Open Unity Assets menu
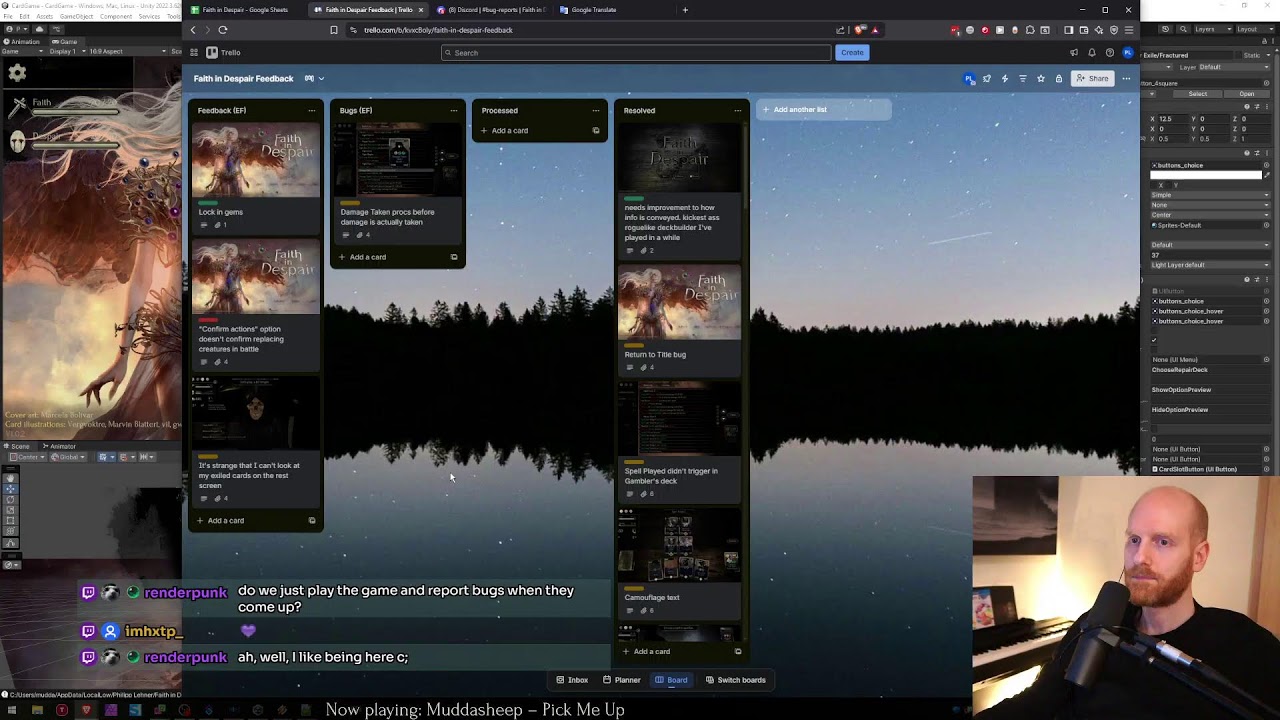Viewport: 1280px width, 720px height. (44, 16)
